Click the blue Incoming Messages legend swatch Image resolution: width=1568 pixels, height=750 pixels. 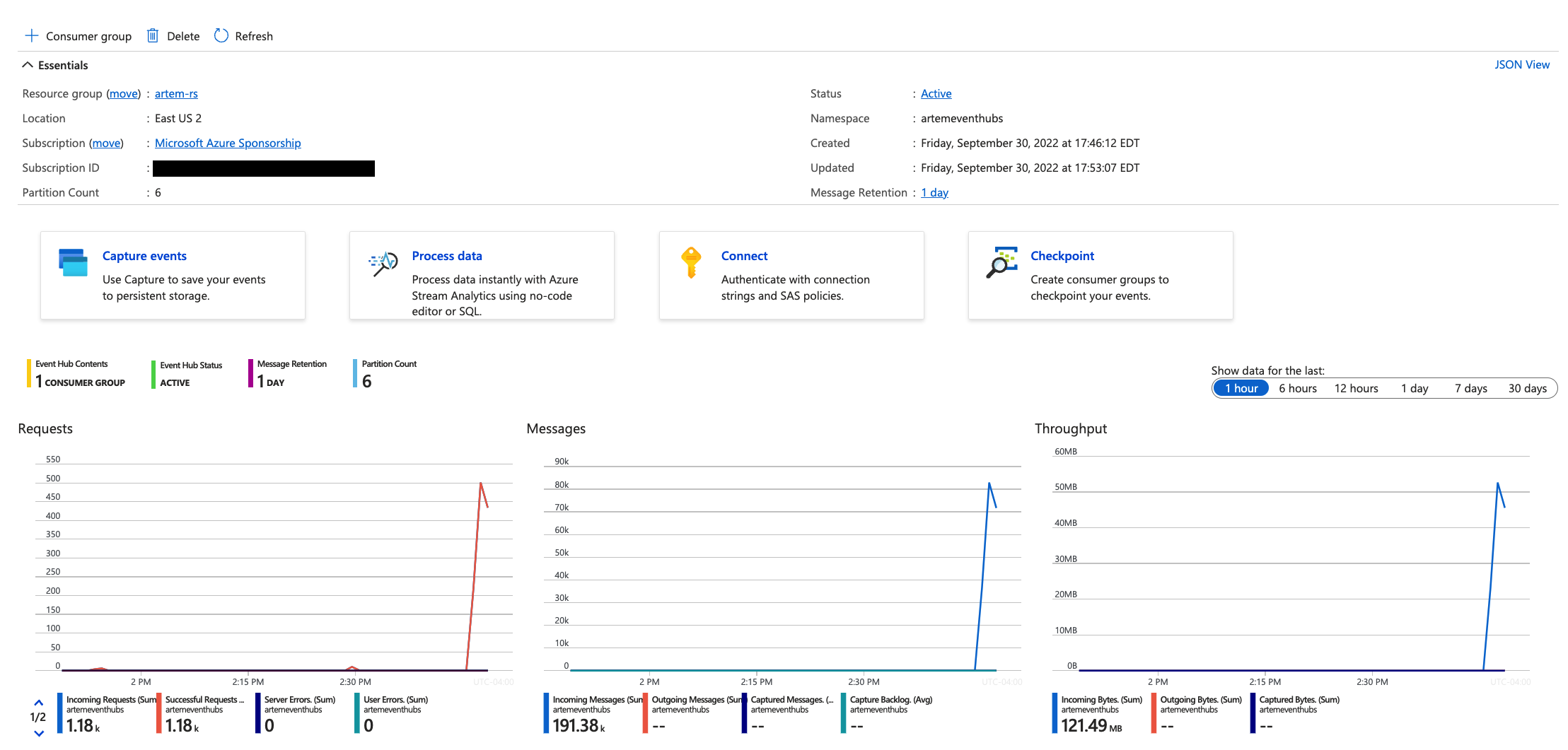pos(547,713)
